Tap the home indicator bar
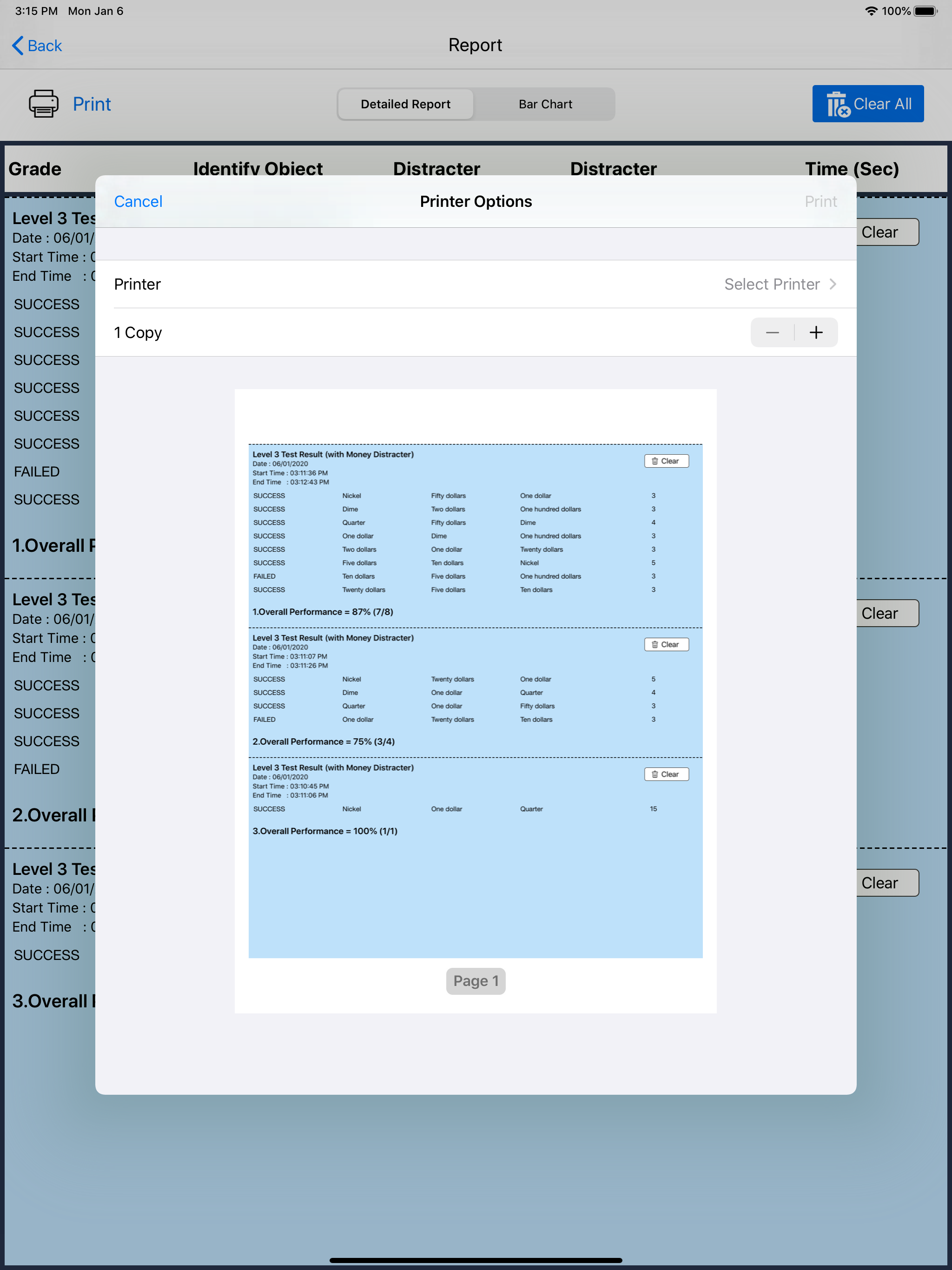Screen dimensions: 952x1270 pos(476,1260)
